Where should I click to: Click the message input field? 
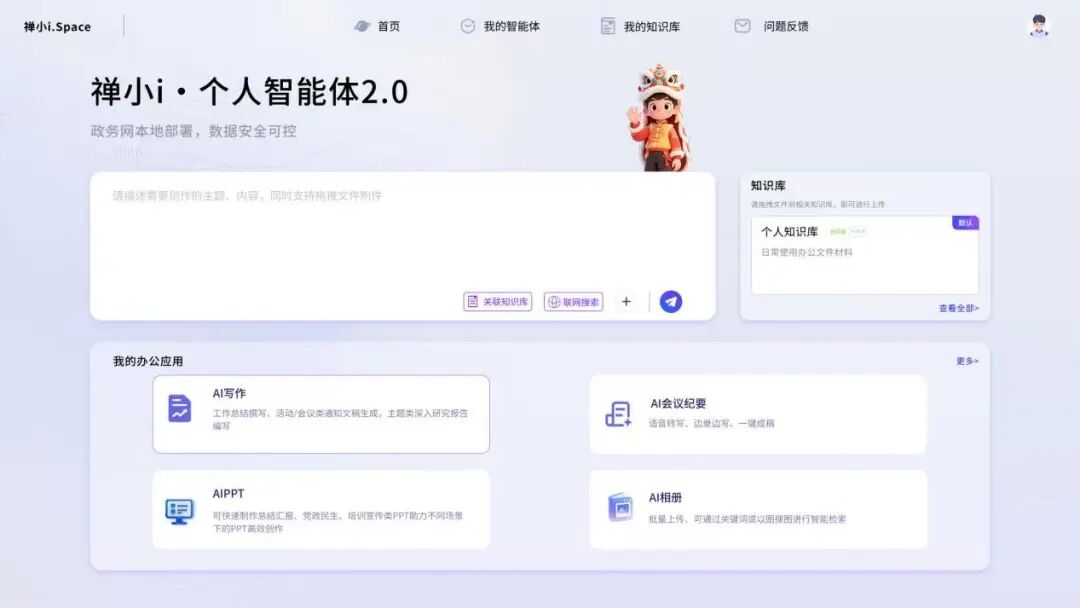(x=400, y=230)
